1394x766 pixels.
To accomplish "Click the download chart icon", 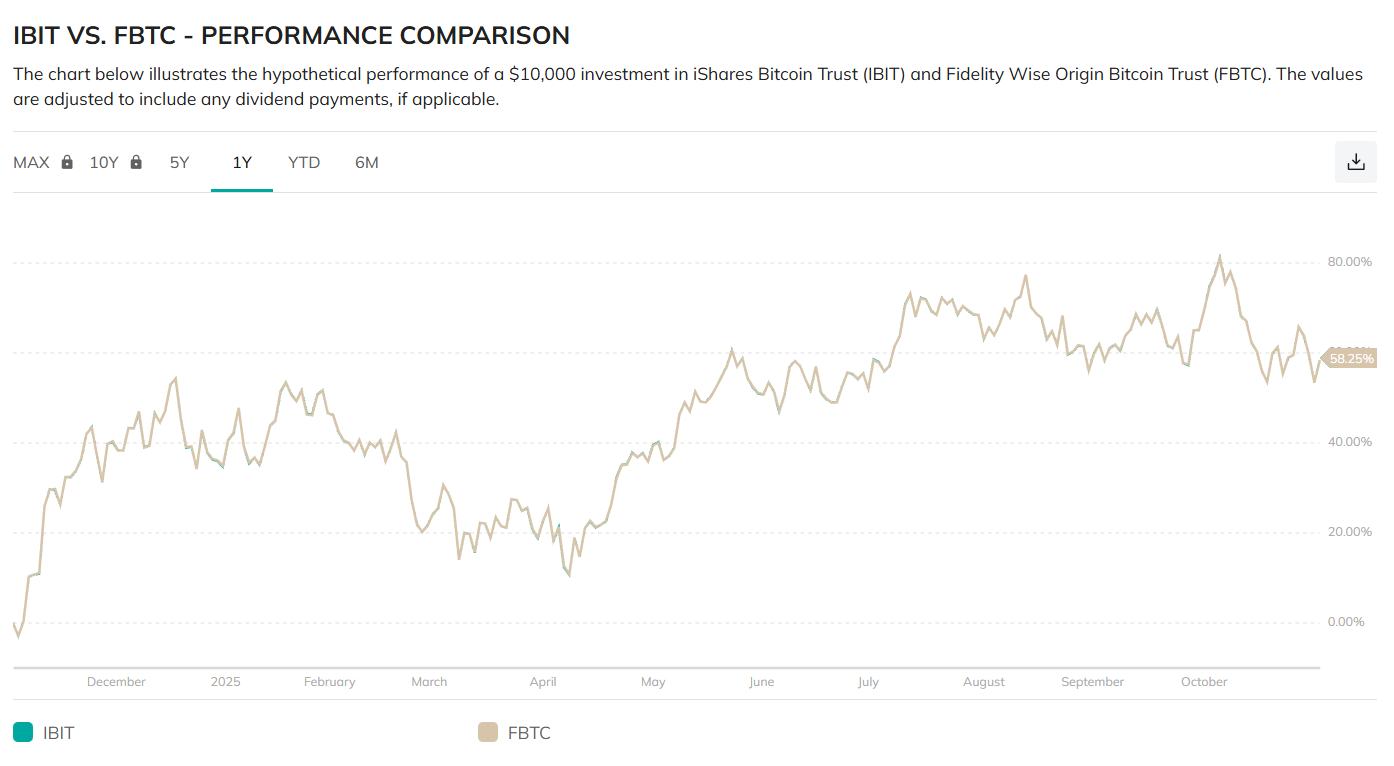I will point(1355,162).
